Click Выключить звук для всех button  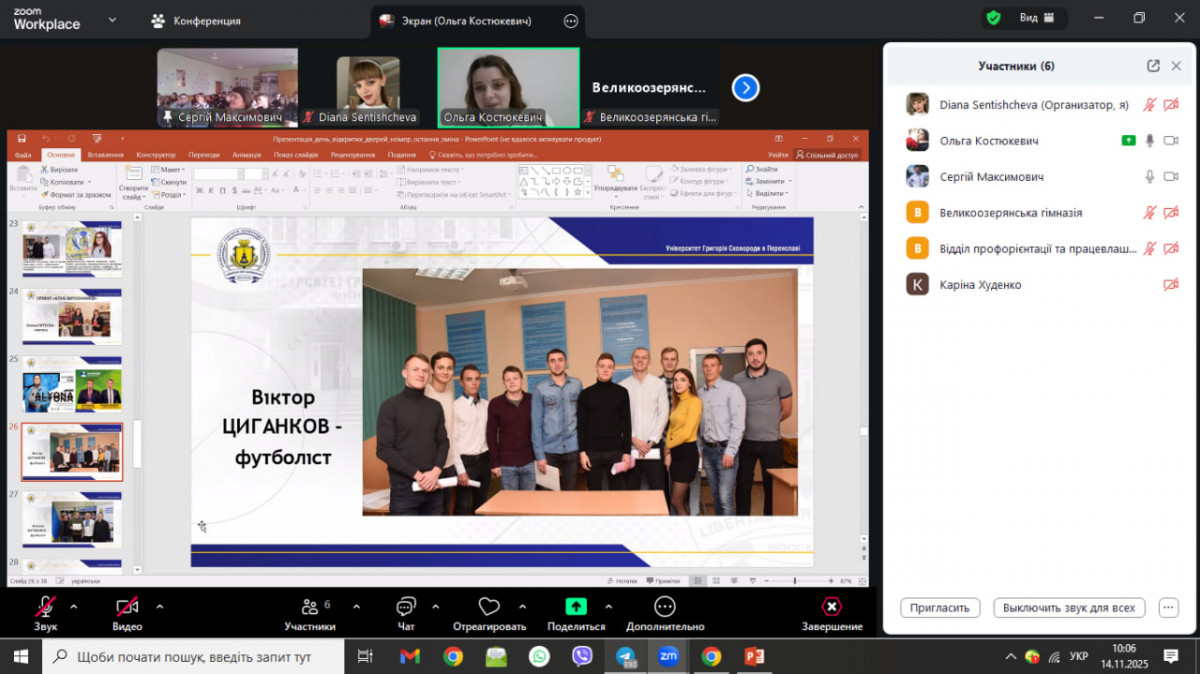coord(1069,608)
